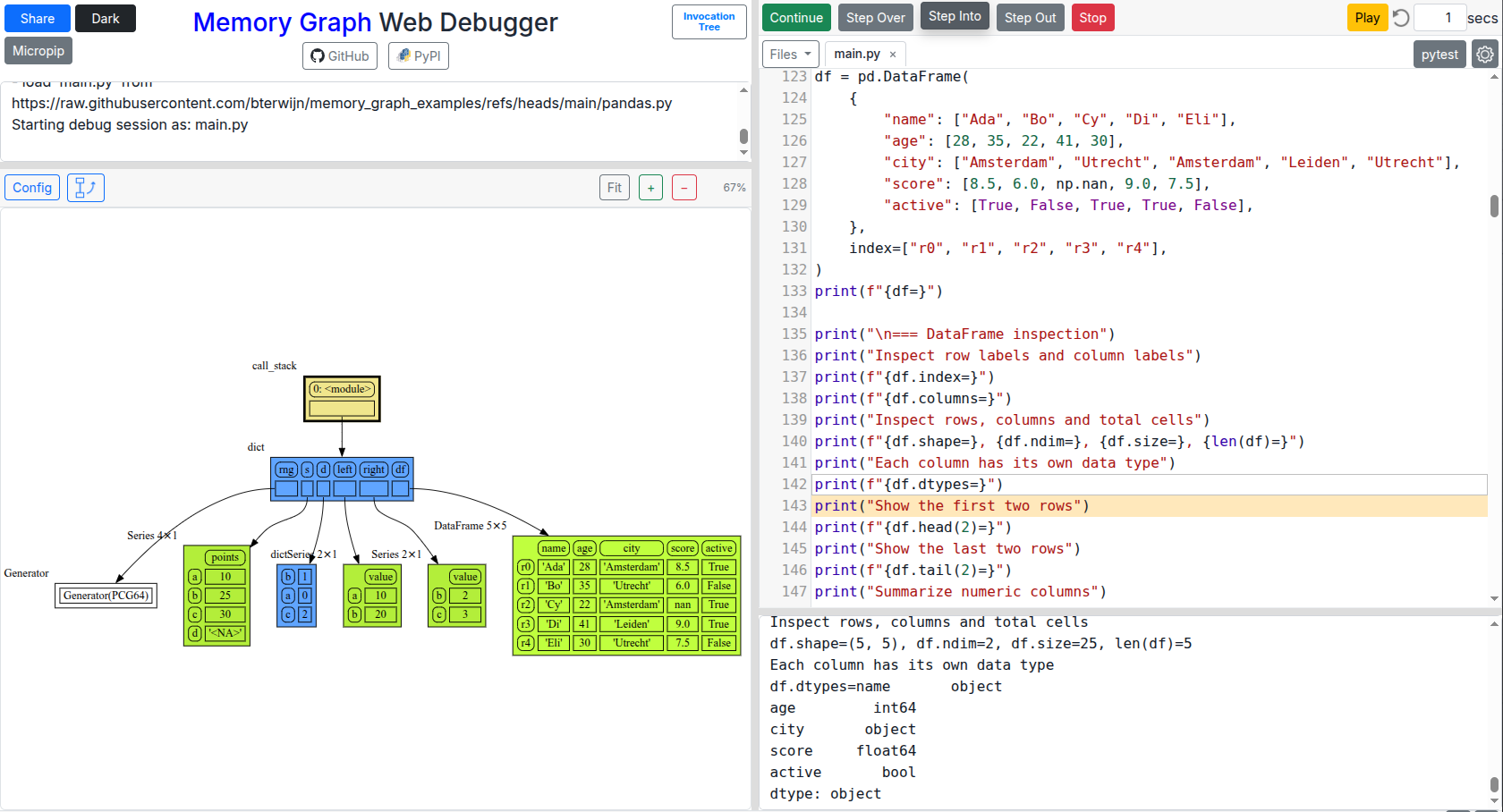Click the 'df' key in the dict node

click(x=400, y=469)
